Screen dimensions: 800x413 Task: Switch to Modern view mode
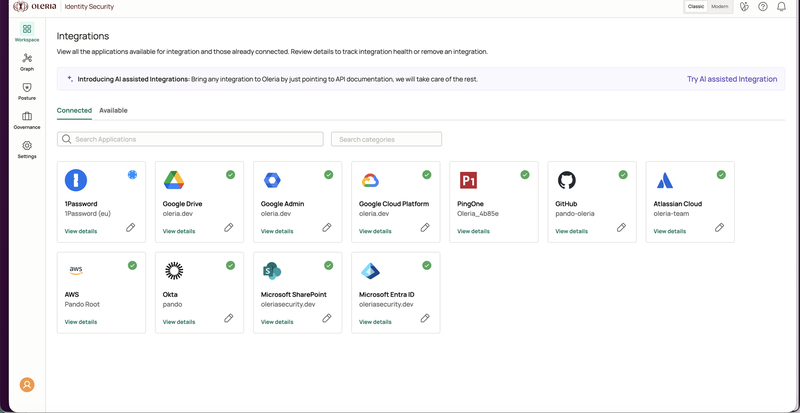720,7
